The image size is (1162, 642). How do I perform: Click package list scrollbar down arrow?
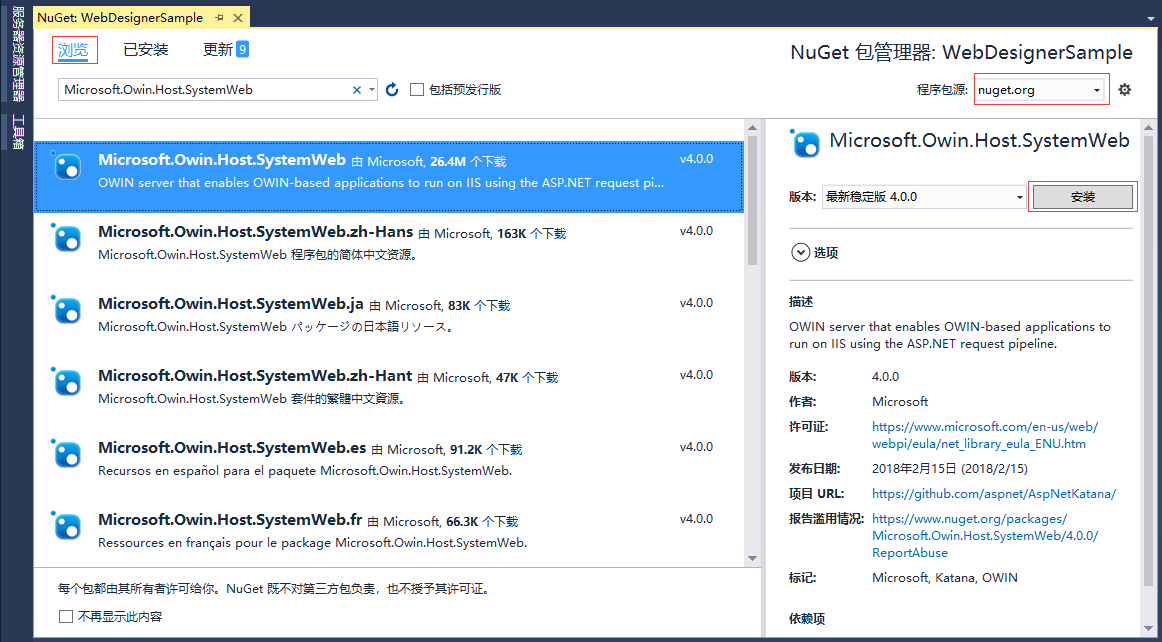[752, 557]
